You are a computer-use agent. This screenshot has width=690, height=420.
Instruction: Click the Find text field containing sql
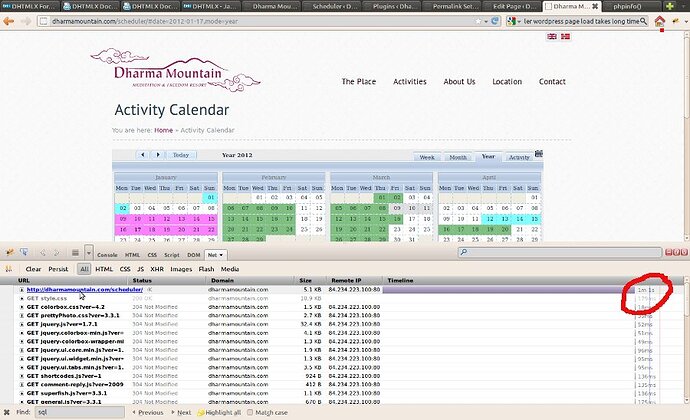(80, 413)
